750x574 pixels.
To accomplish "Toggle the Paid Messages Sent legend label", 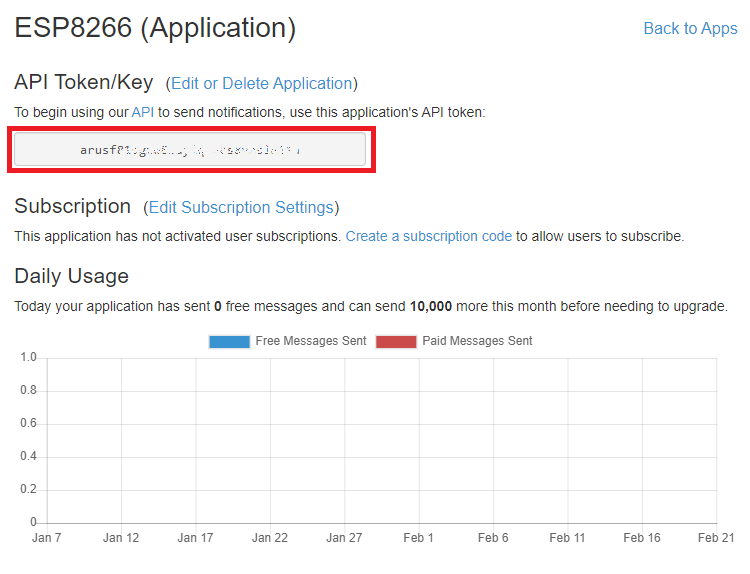I will 477,341.
